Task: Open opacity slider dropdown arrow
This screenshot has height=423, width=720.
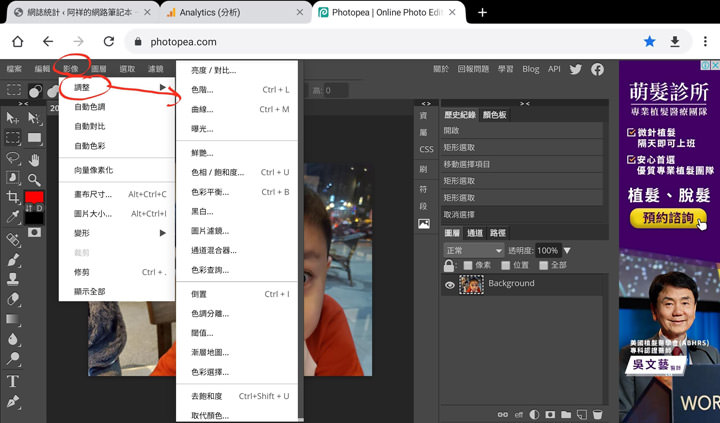Action: coord(567,251)
